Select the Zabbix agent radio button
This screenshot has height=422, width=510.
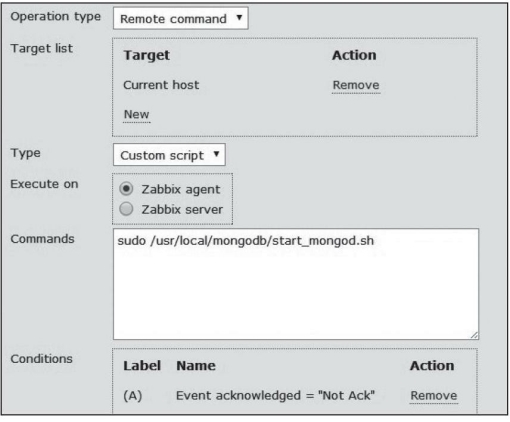[x=126, y=189]
